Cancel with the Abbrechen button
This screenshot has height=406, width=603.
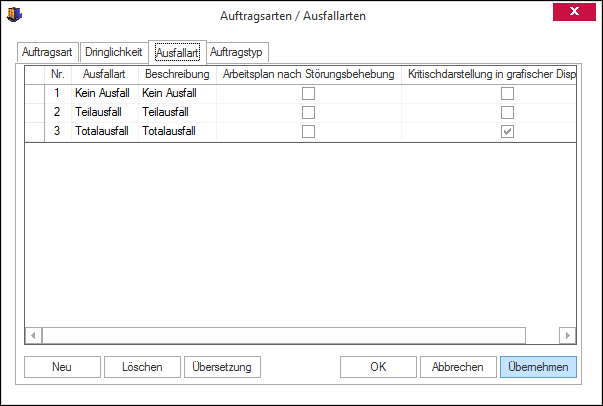click(x=458, y=367)
